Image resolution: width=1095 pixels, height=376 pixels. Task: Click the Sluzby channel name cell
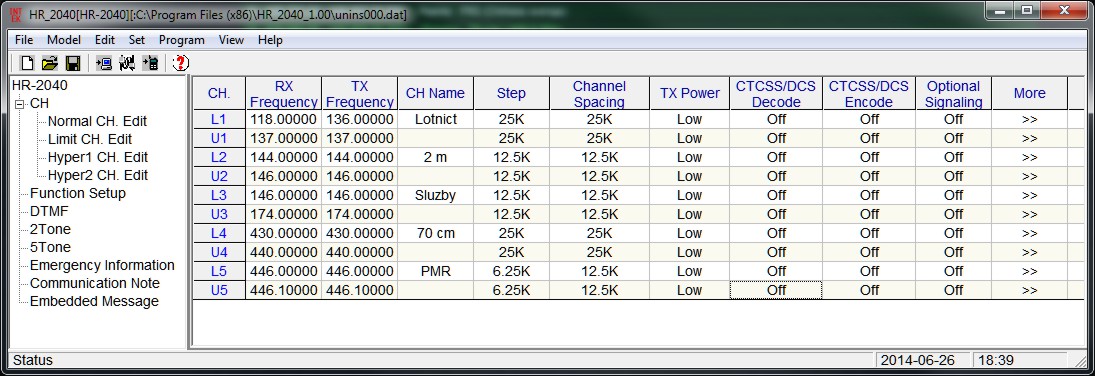pyautogui.click(x=436, y=196)
